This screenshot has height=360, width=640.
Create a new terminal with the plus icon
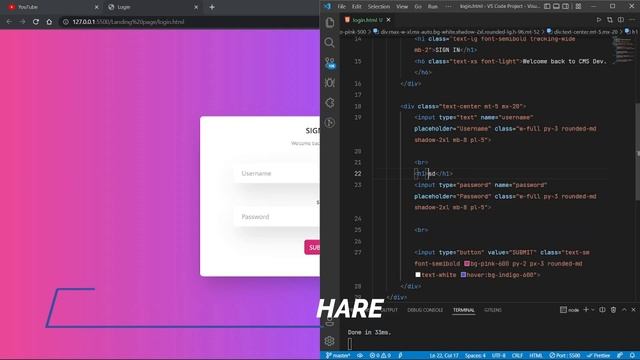(x=586, y=310)
